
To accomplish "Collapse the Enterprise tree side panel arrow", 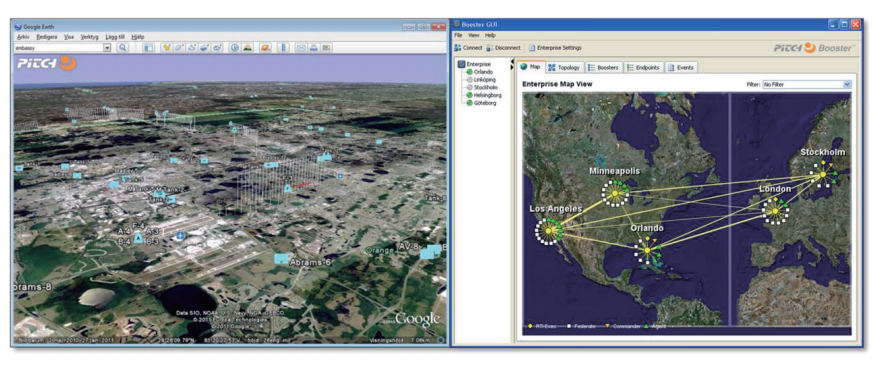I will [x=512, y=60].
